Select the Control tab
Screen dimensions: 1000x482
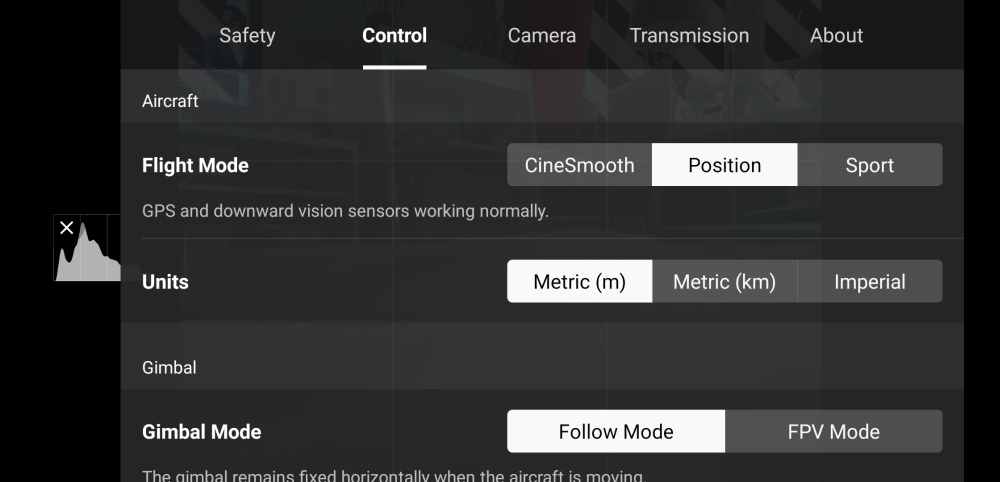tap(394, 35)
